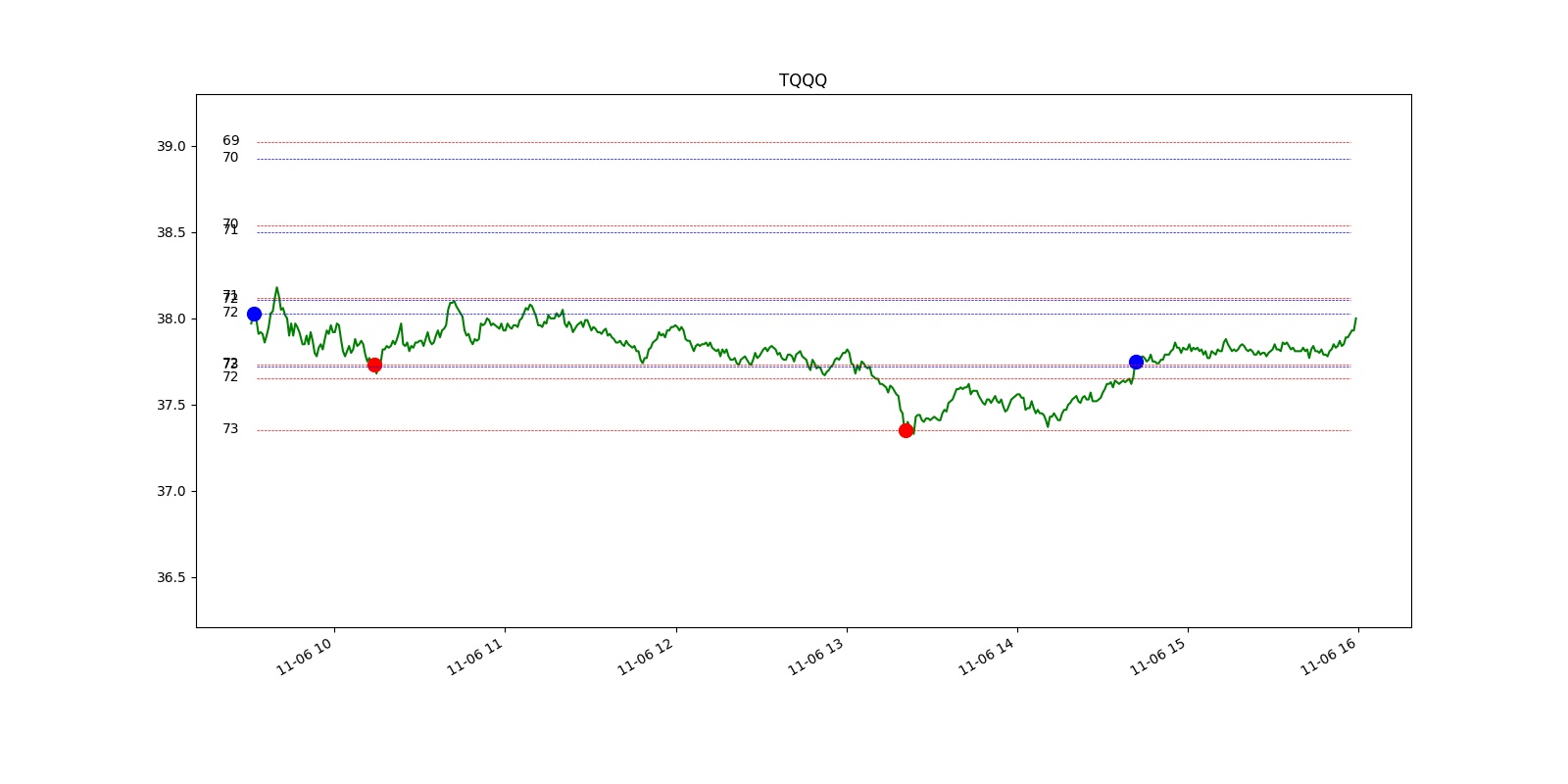Click the 38.0 y-axis tick label

[x=171, y=318]
